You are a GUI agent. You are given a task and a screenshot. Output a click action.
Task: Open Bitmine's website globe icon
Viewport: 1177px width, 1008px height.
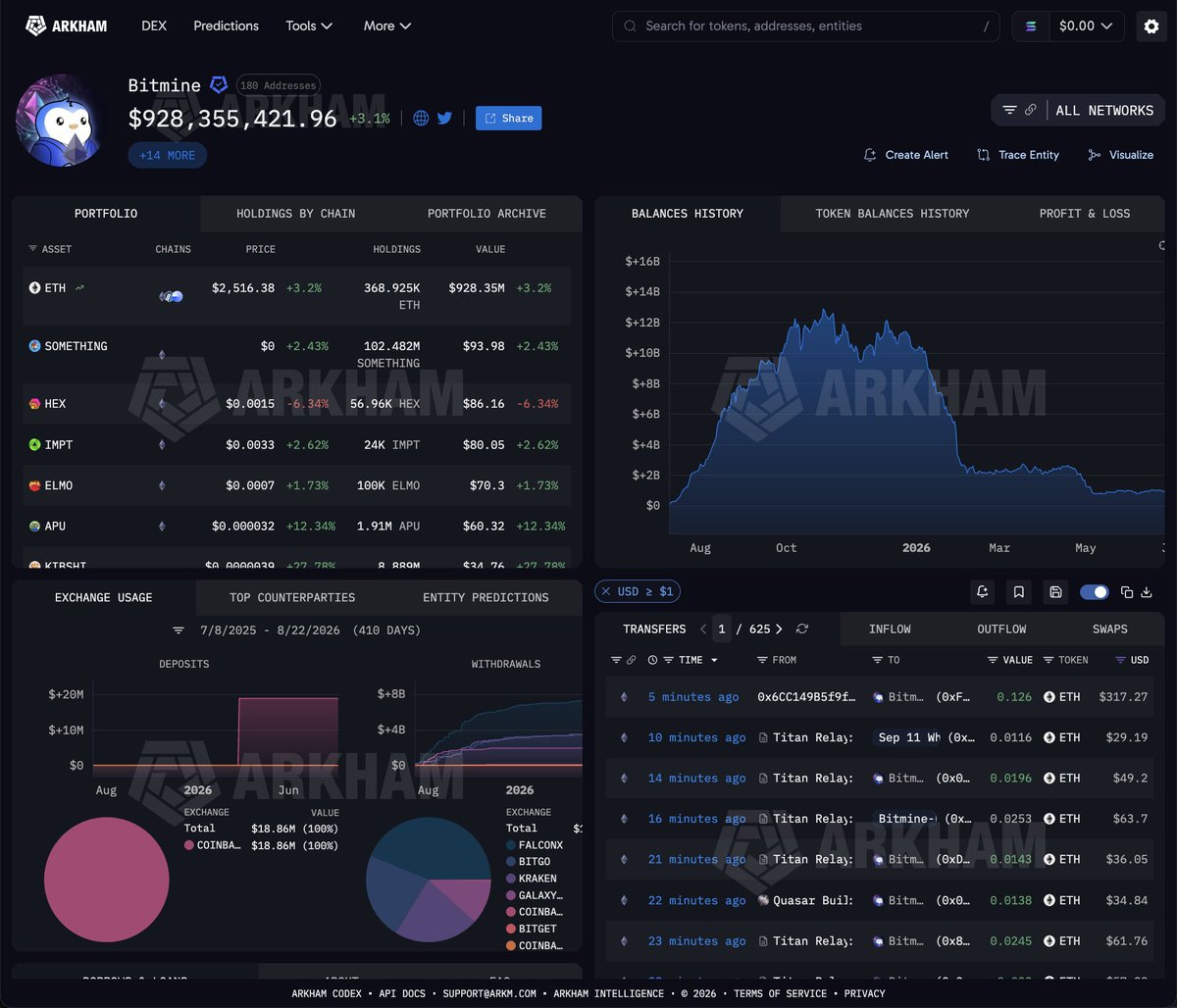tap(421, 118)
